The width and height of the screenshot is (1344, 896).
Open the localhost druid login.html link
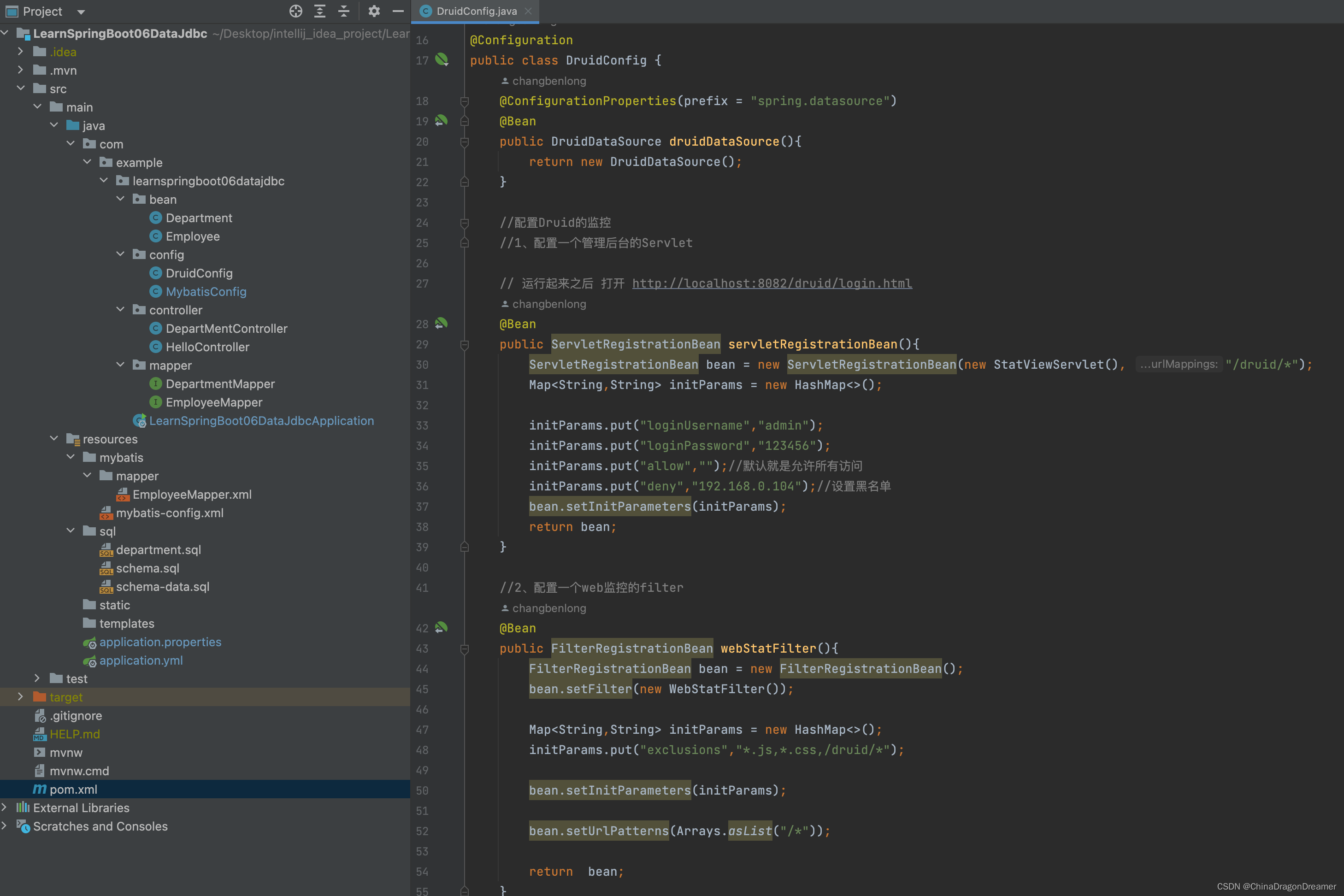[x=772, y=283]
